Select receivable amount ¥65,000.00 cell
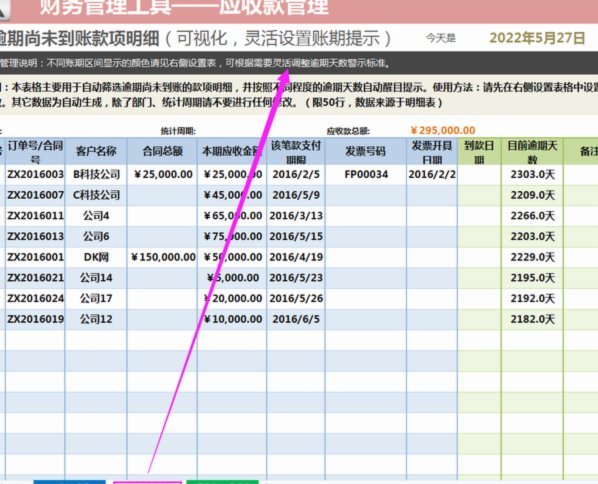Image resolution: width=598 pixels, height=484 pixels. pos(232,216)
